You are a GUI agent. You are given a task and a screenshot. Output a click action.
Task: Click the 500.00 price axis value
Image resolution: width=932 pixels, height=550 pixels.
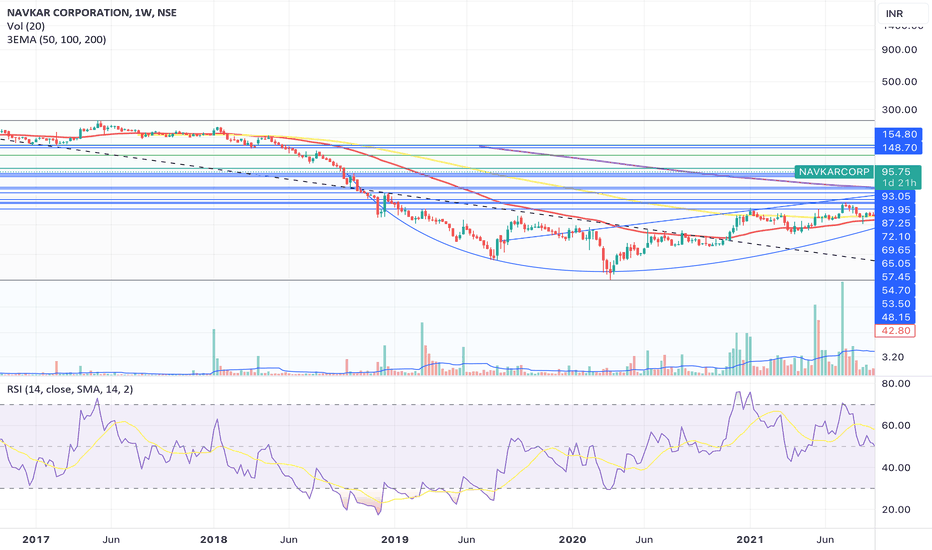click(x=899, y=82)
